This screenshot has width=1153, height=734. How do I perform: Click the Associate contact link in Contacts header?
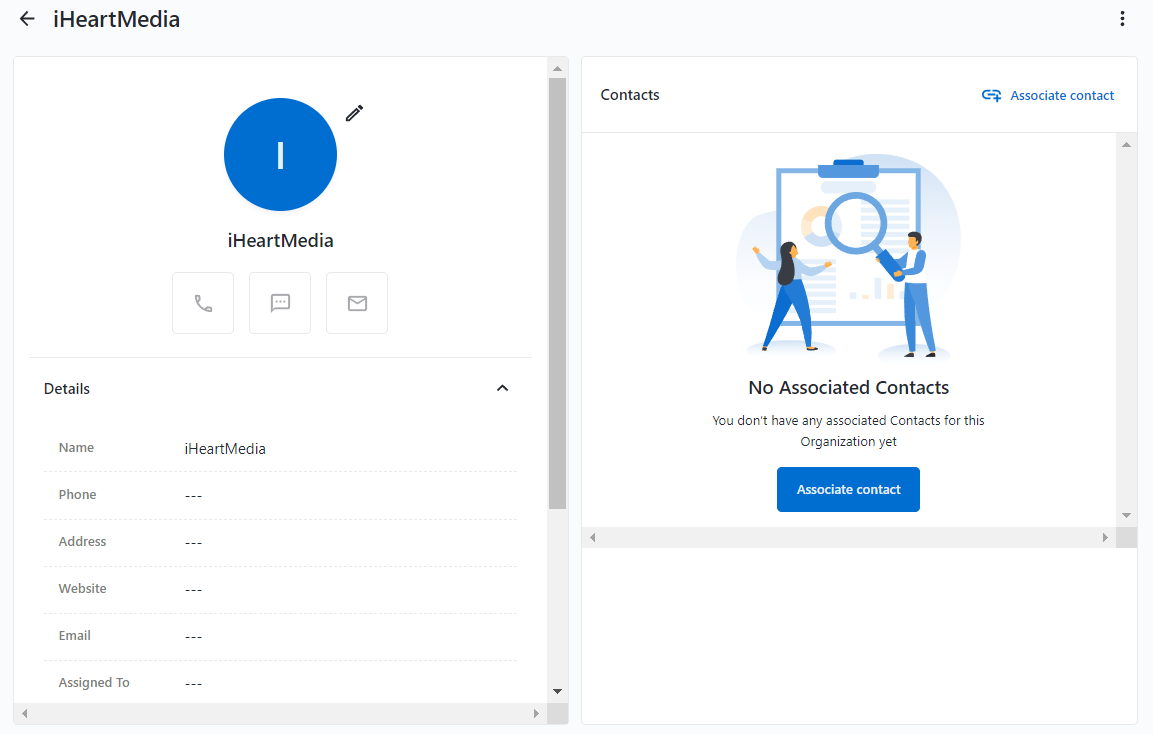click(1062, 96)
